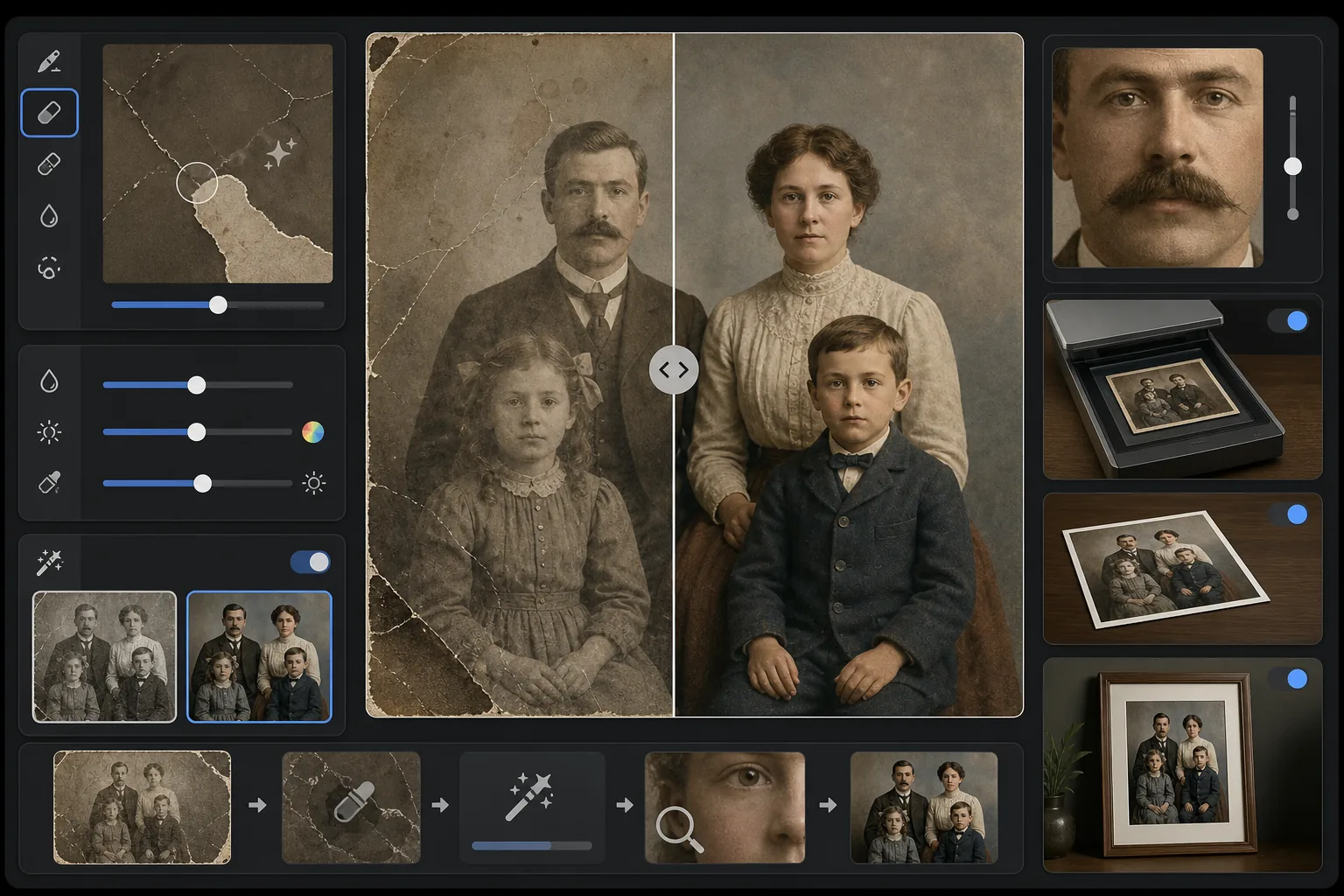Select the final colorized photo workflow step
The height and width of the screenshot is (896, 1344).
click(924, 808)
